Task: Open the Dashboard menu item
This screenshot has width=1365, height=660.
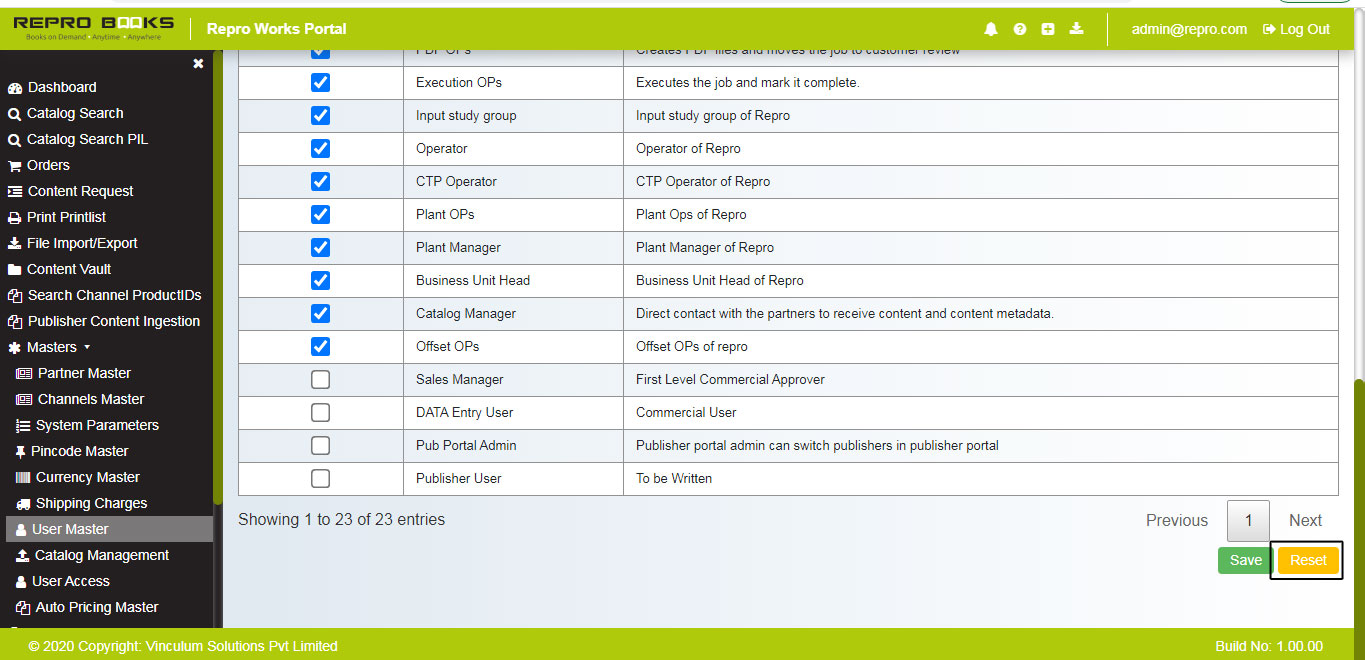Action: (60, 87)
